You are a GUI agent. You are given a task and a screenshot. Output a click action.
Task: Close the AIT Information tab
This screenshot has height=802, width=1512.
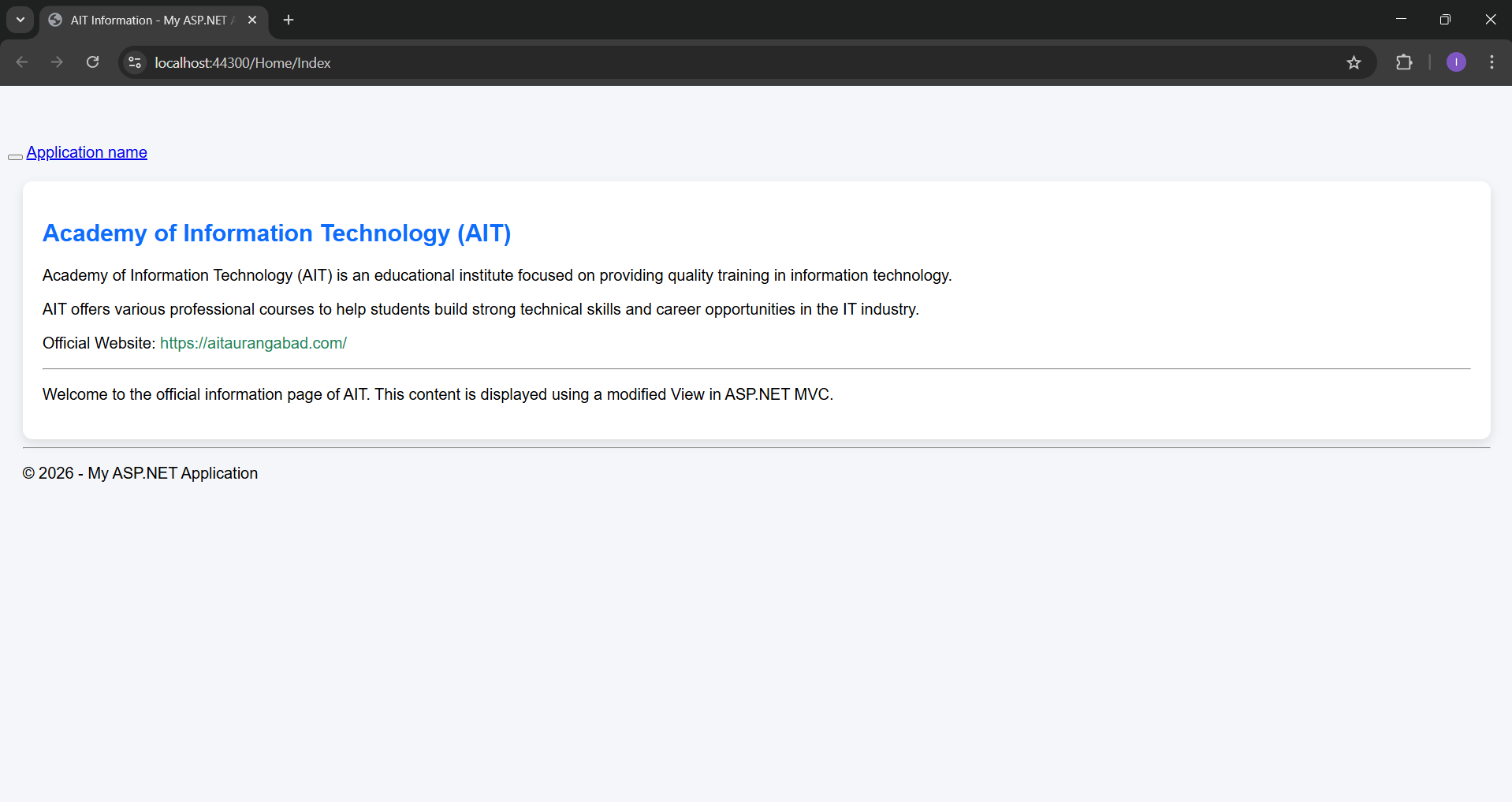252,21
